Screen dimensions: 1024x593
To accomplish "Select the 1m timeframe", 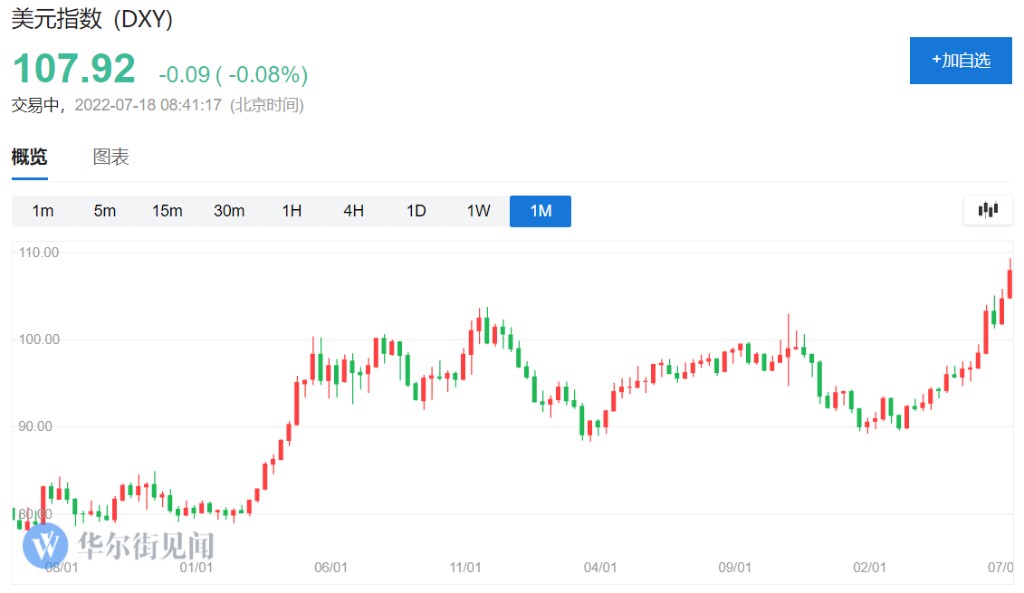I will point(43,211).
